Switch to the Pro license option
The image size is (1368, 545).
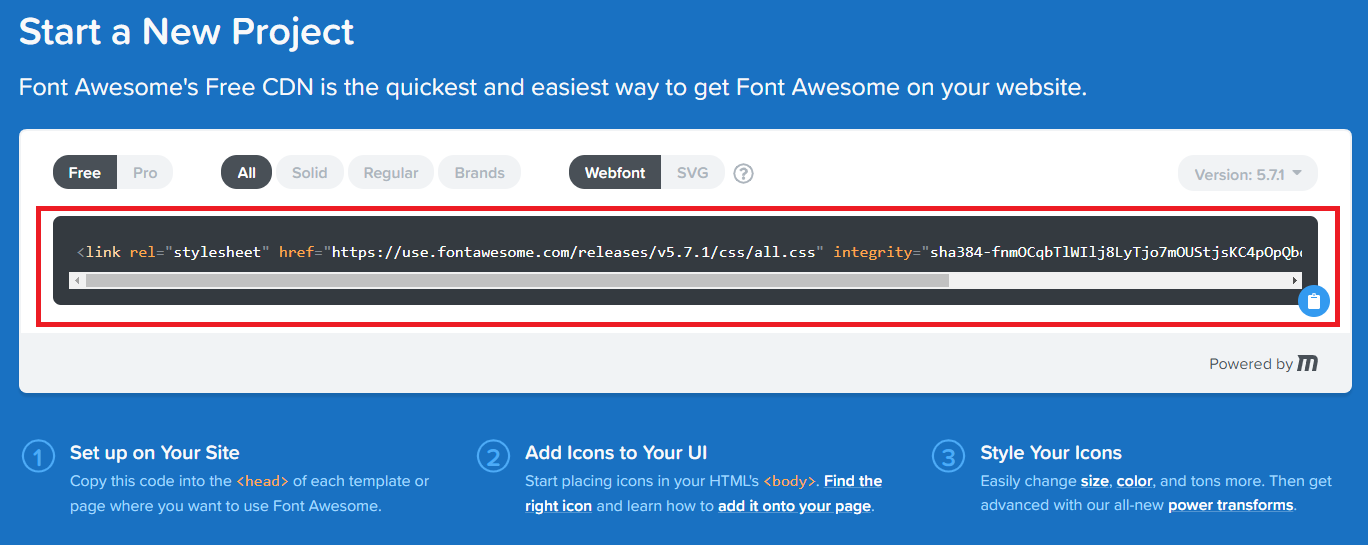pyautogui.click(x=145, y=173)
